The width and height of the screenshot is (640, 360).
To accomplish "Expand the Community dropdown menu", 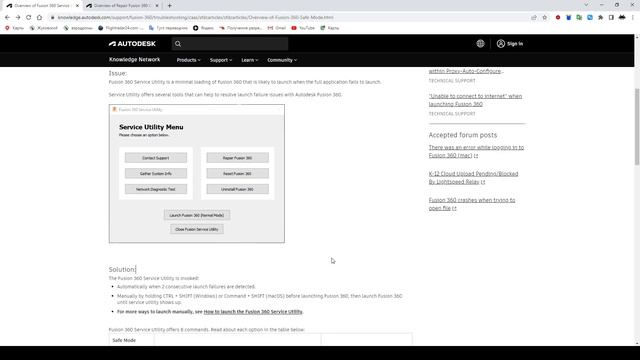I will point(282,60).
